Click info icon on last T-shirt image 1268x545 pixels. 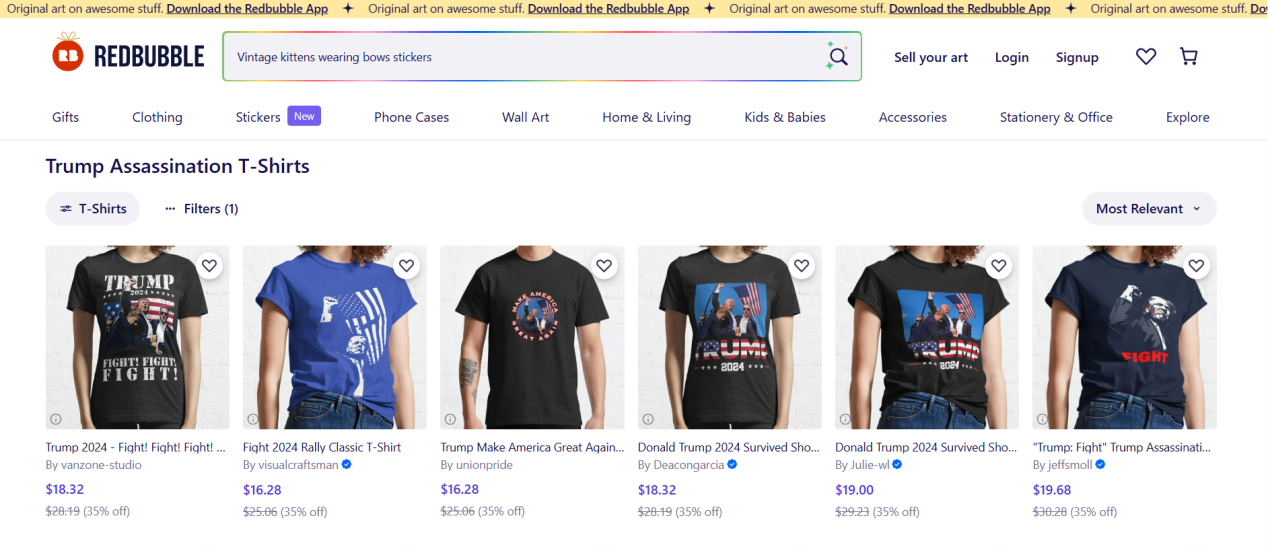[x=1042, y=419]
